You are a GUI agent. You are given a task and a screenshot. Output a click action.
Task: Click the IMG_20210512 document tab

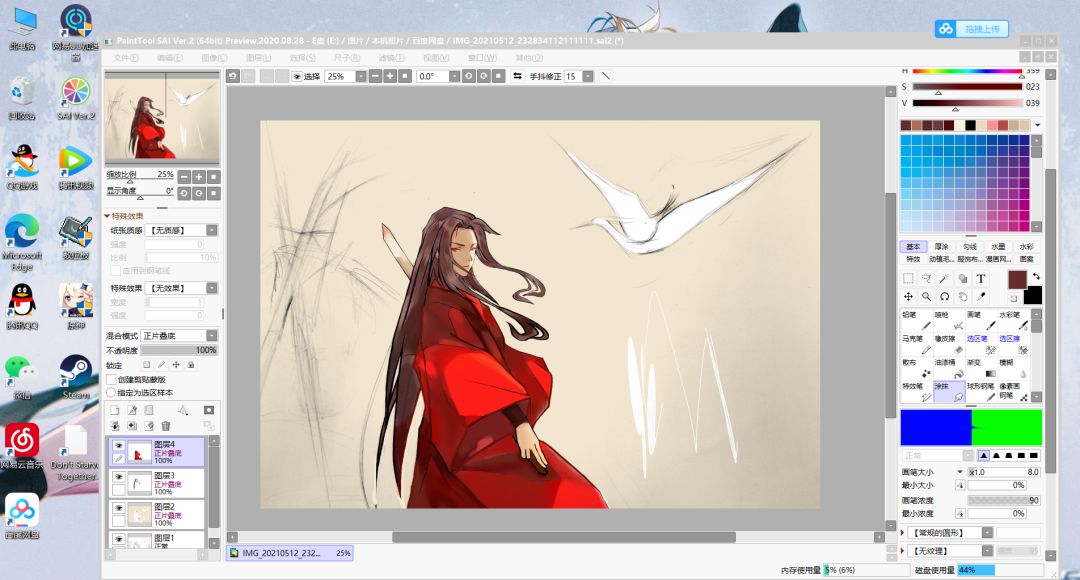289,552
